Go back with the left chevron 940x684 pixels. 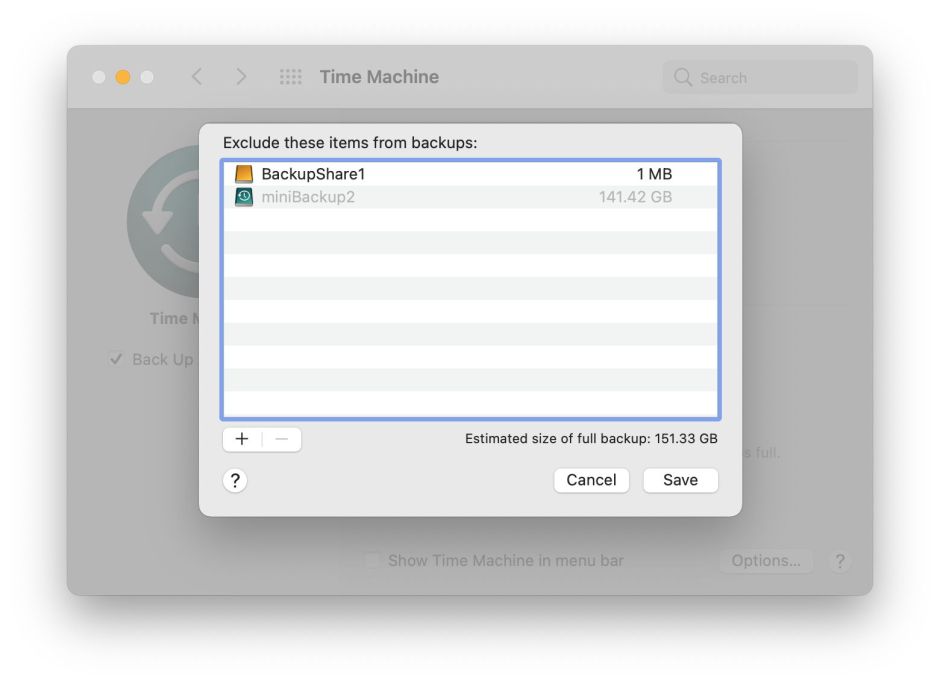pos(197,77)
